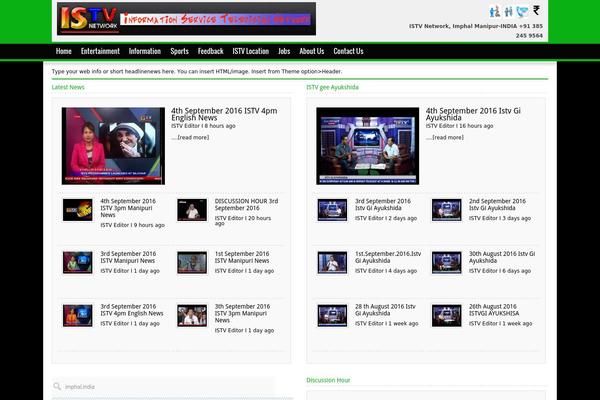Click the blue bird icon in the header
The height and width of the screenshot is (400, 600).
pos(522,12)
